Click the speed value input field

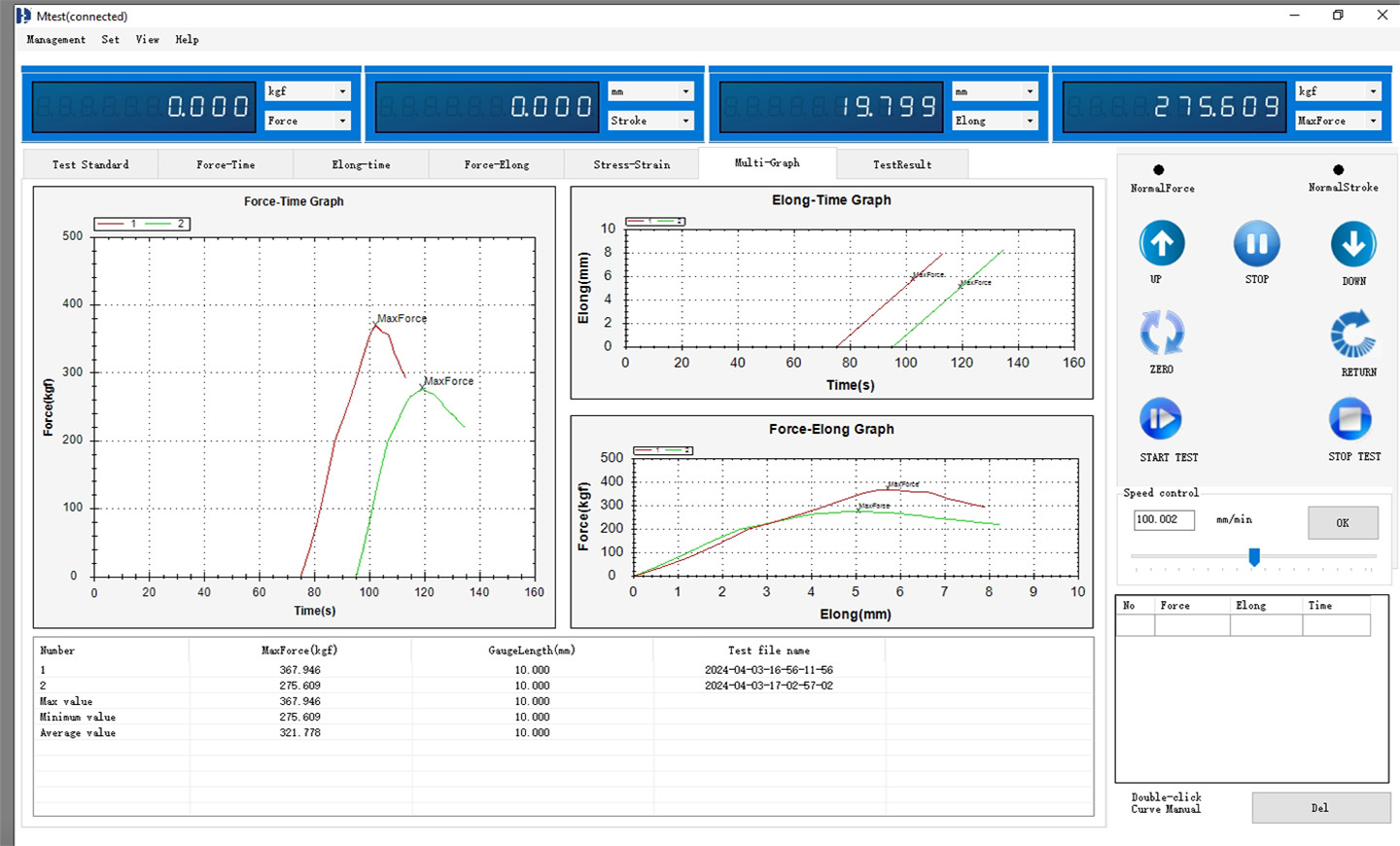1163,519
